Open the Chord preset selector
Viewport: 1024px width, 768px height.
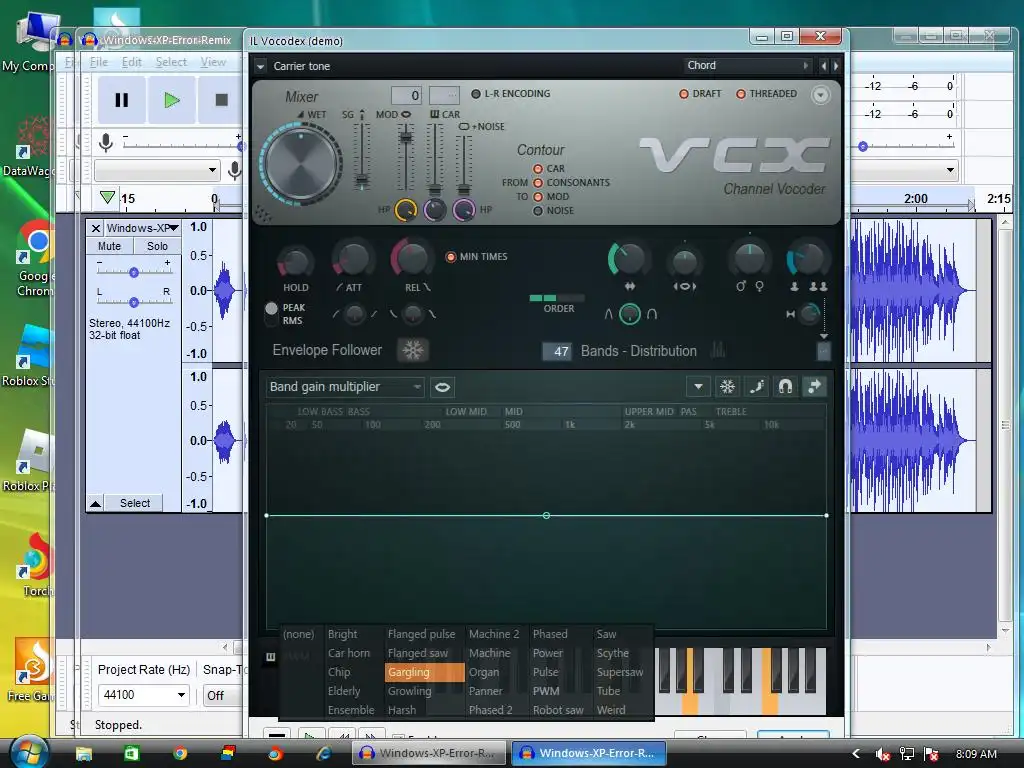coord(746,65)
